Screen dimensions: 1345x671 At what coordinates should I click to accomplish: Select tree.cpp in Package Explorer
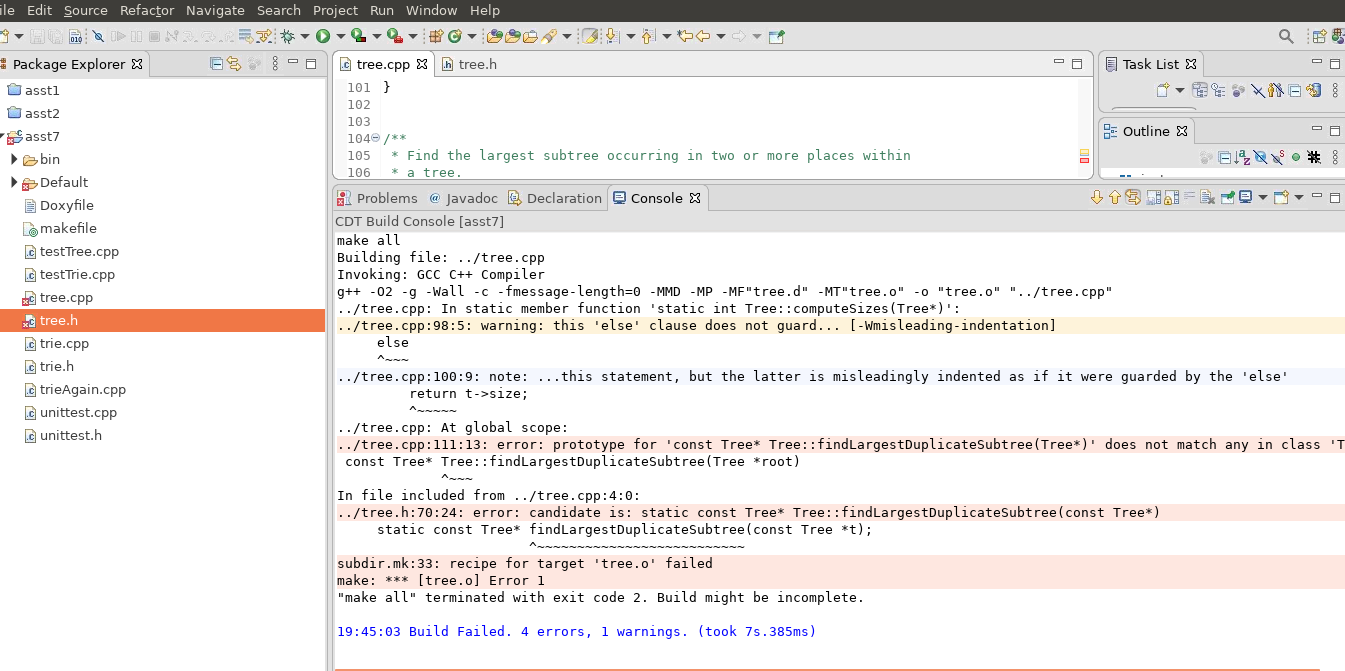click(66, 297)
